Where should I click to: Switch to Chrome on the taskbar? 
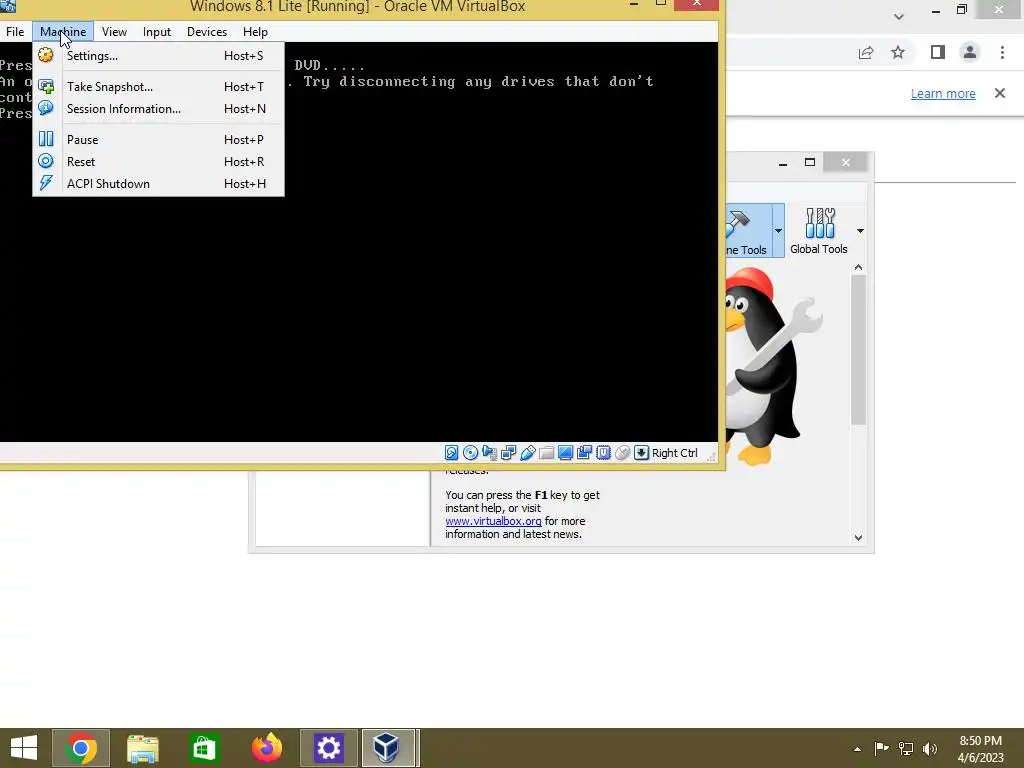(81, 748)
